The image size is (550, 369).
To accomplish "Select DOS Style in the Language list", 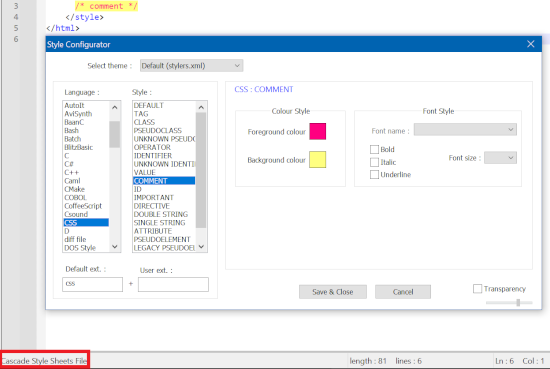I will coord(86,248).
